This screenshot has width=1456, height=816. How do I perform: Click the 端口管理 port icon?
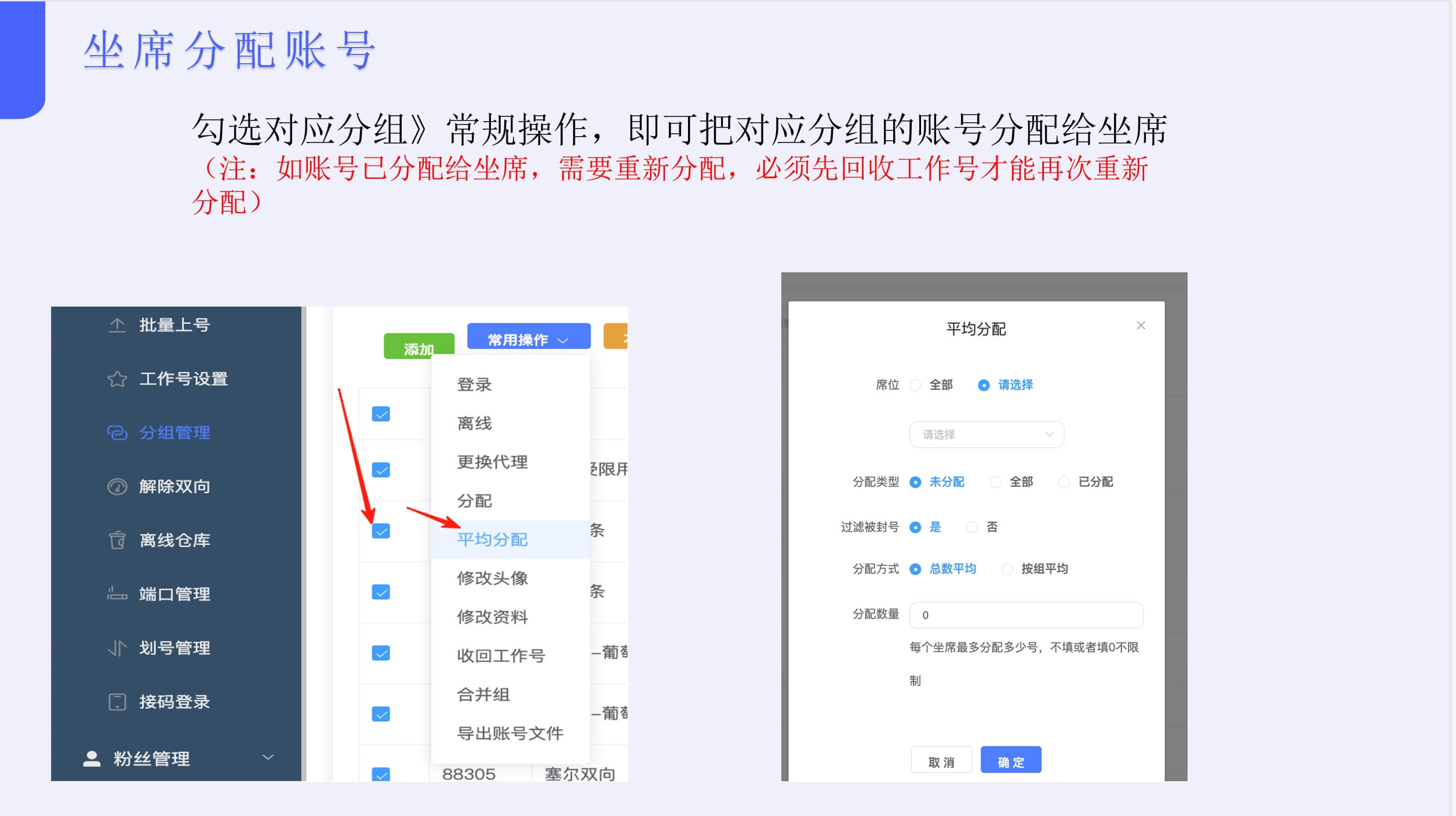(116, 593)
